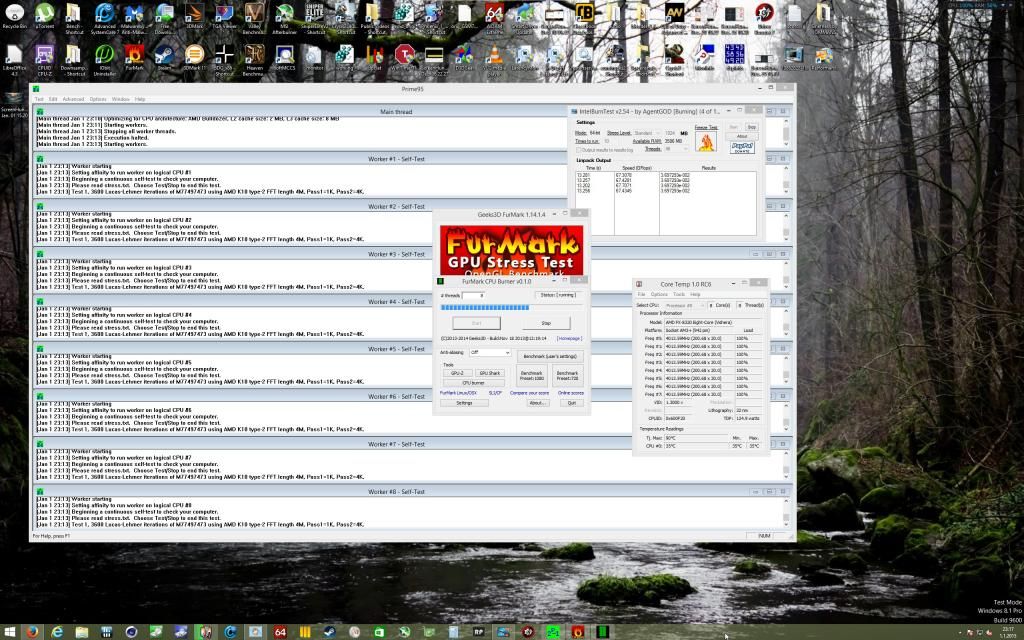Click the About... button in FurMark
The height and width of the screenshot is (640, 1024).
(537, 403)
